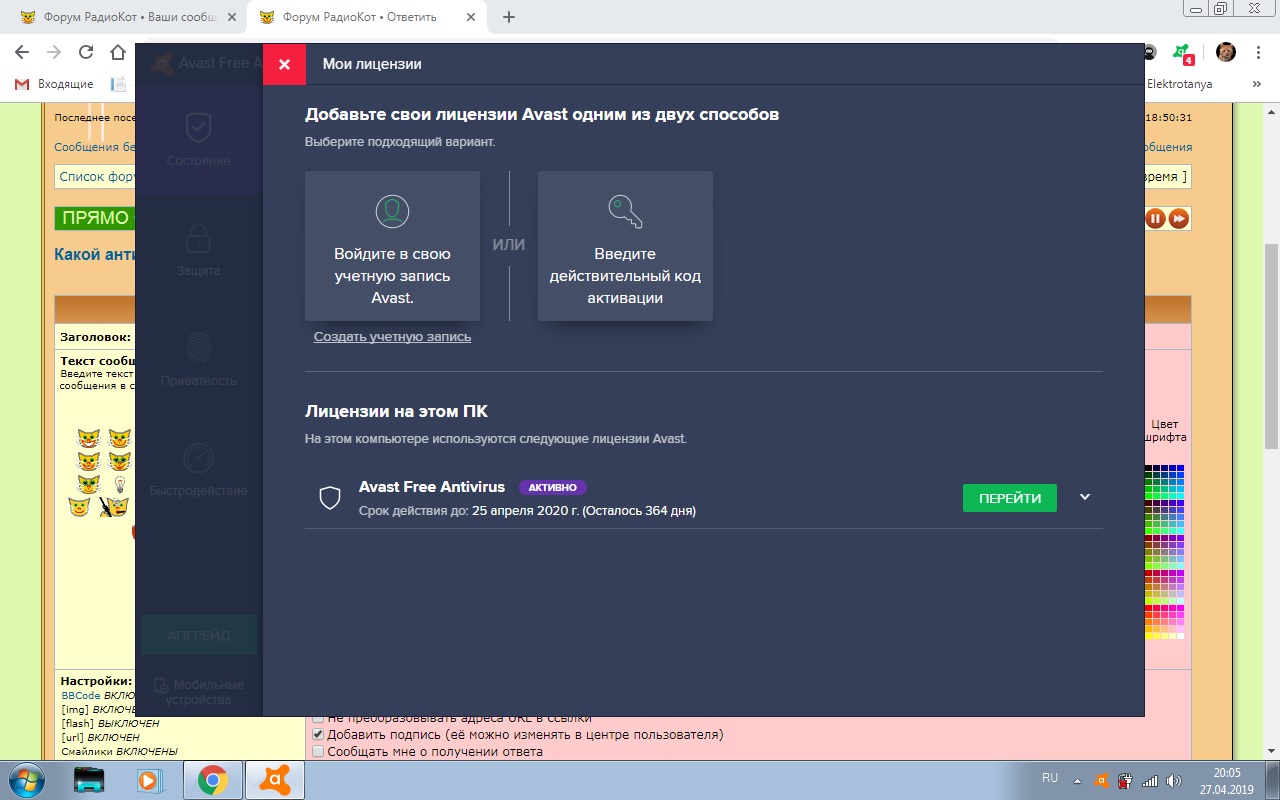Image resolution: width=1280 pixels, height=800 pixels.
Task: Show hidden tray icons arrow
Action: (x=1077, y=780)
